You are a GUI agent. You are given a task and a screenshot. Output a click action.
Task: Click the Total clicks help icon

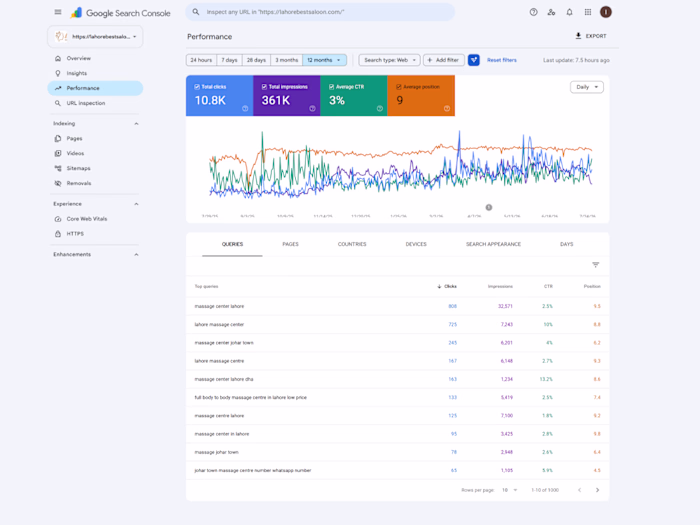coord(245,108)
